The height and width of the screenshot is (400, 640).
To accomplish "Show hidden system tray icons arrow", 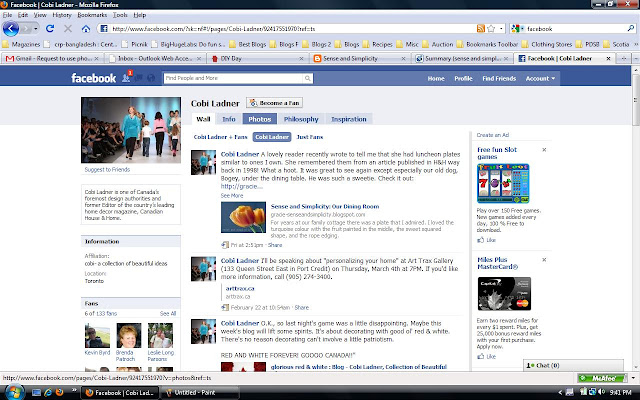I will point(560,393).
